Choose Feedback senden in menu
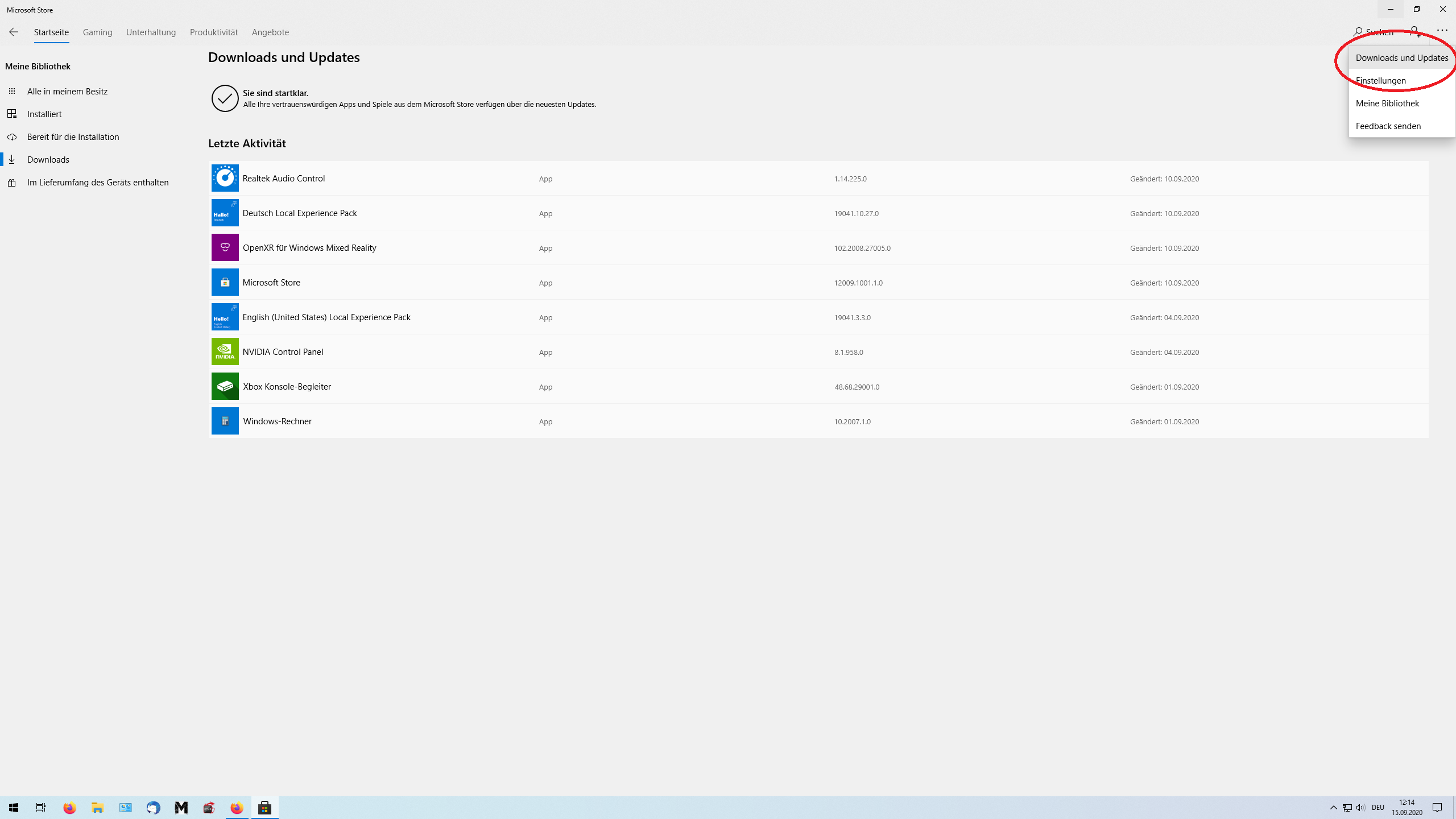Viewport: 1456px width, 819px height. point(1388,126)
